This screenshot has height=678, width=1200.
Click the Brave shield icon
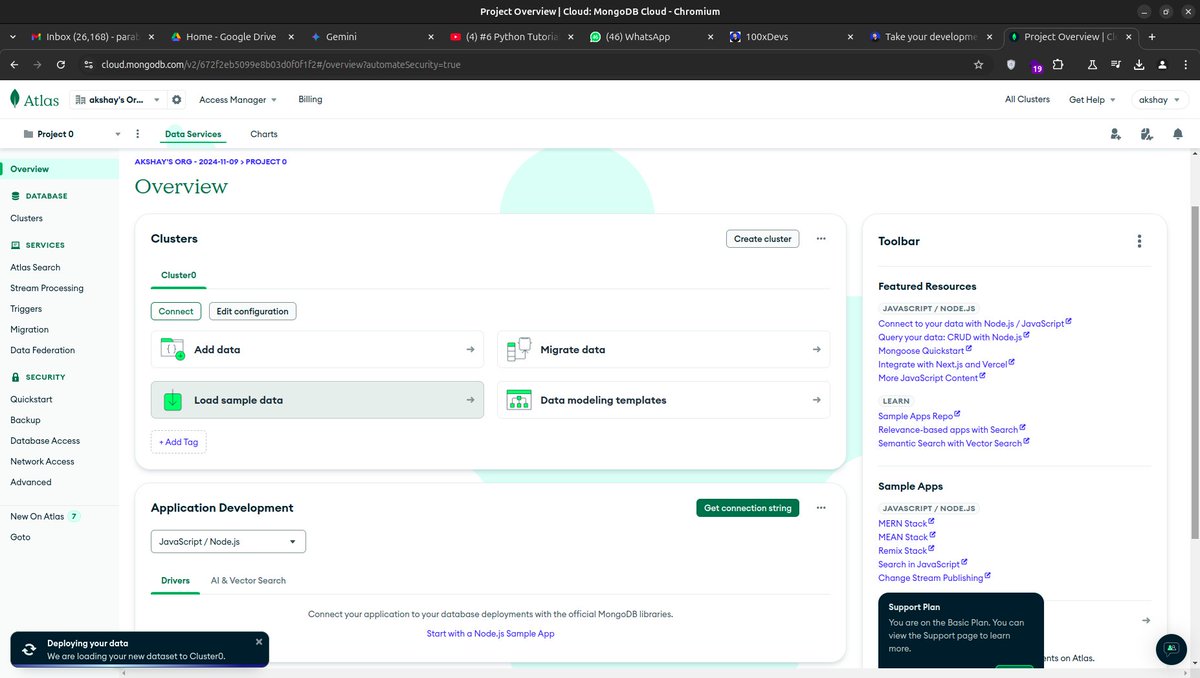click(1011, 64)
